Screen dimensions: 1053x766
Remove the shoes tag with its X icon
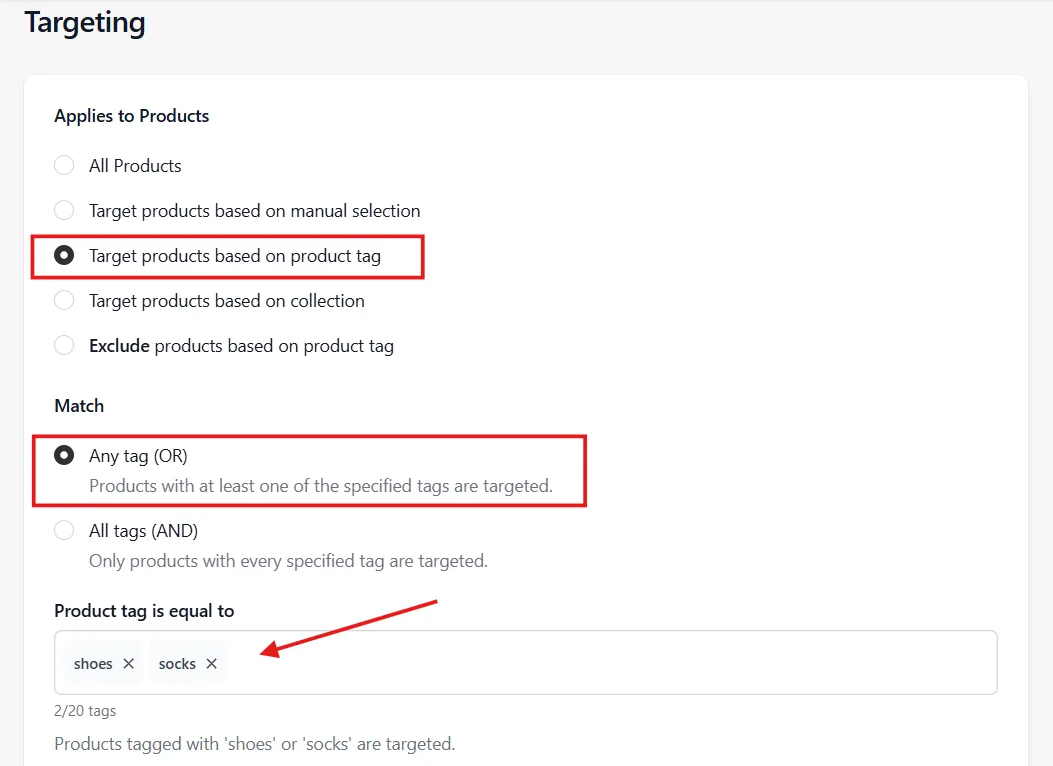[x=128, y=663]
